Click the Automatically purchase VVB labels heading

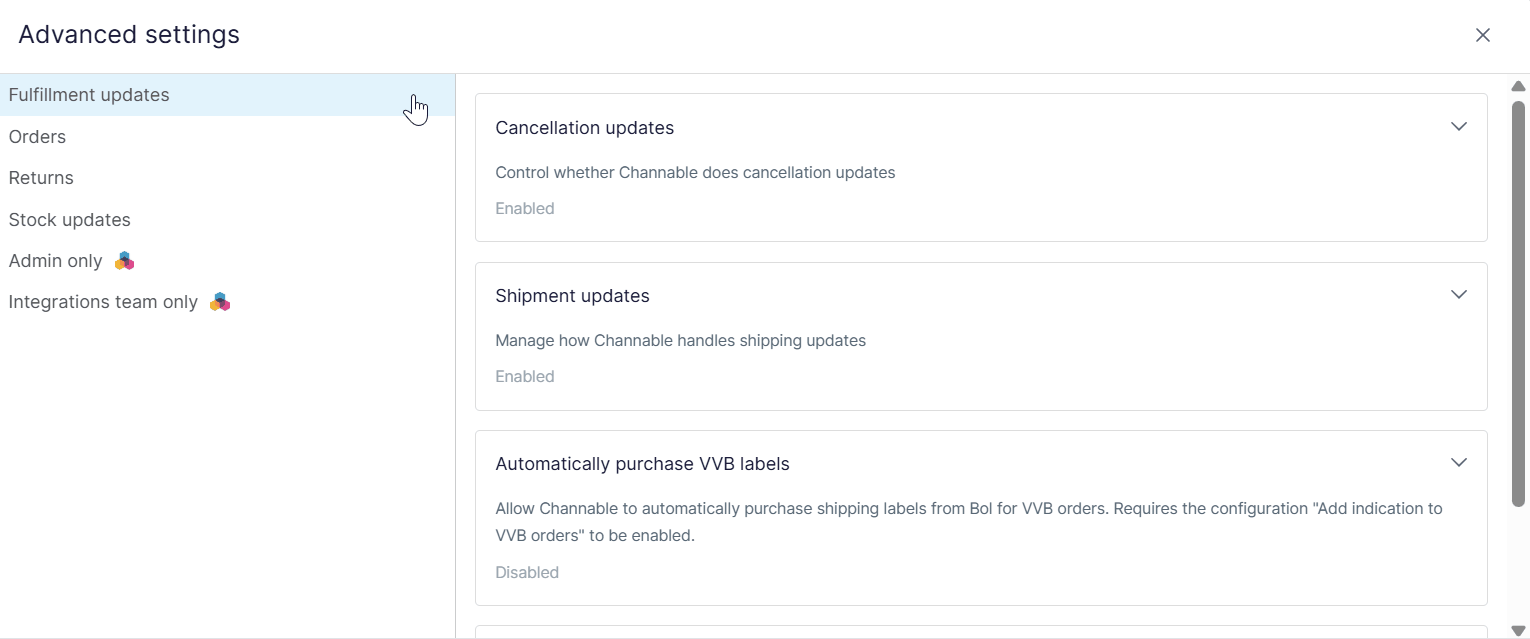pyautogui.click(x=642, y=464)
